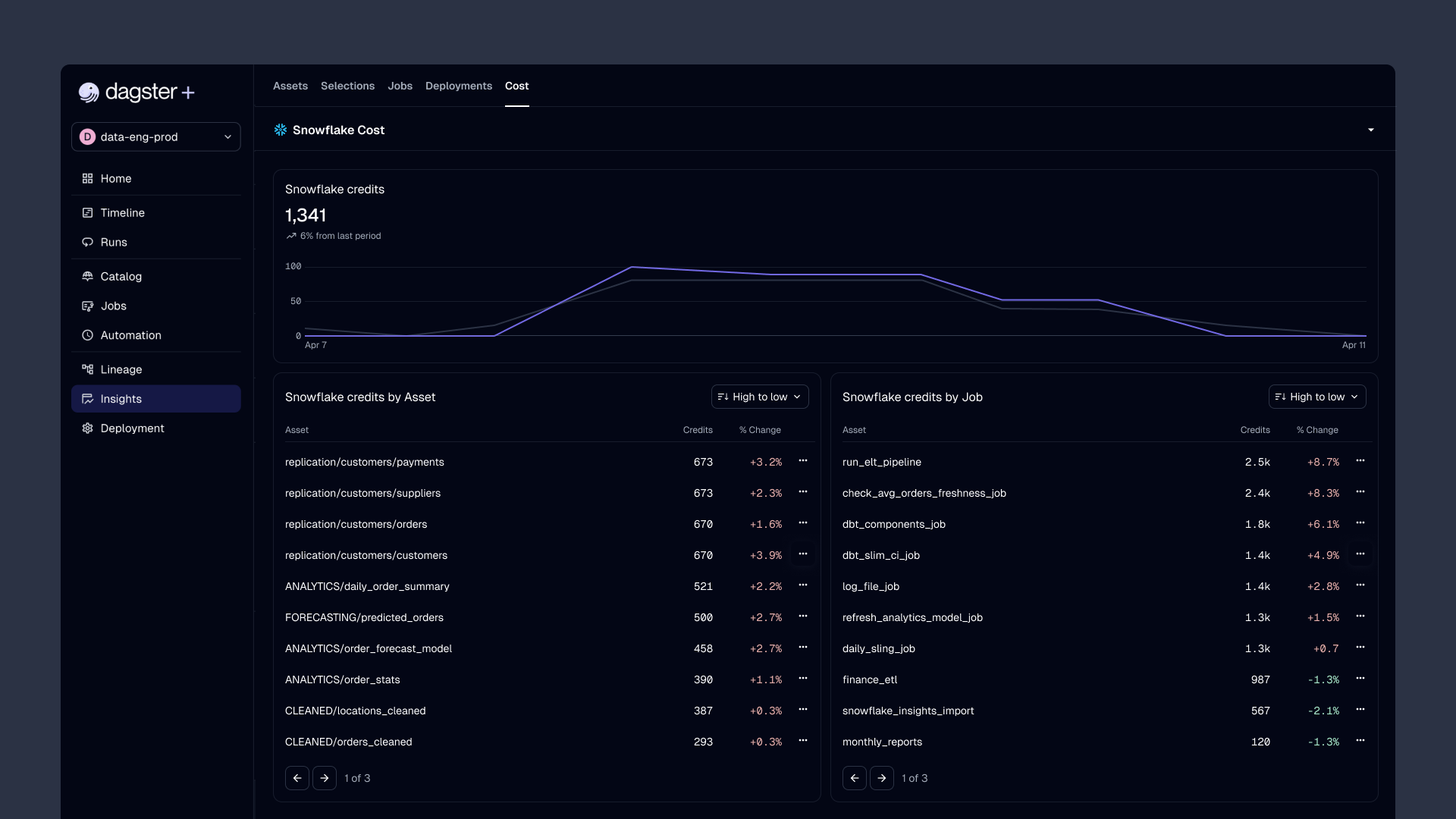
Task: Open the replication/customers/payments asset
Action: (x=365, y=462)
